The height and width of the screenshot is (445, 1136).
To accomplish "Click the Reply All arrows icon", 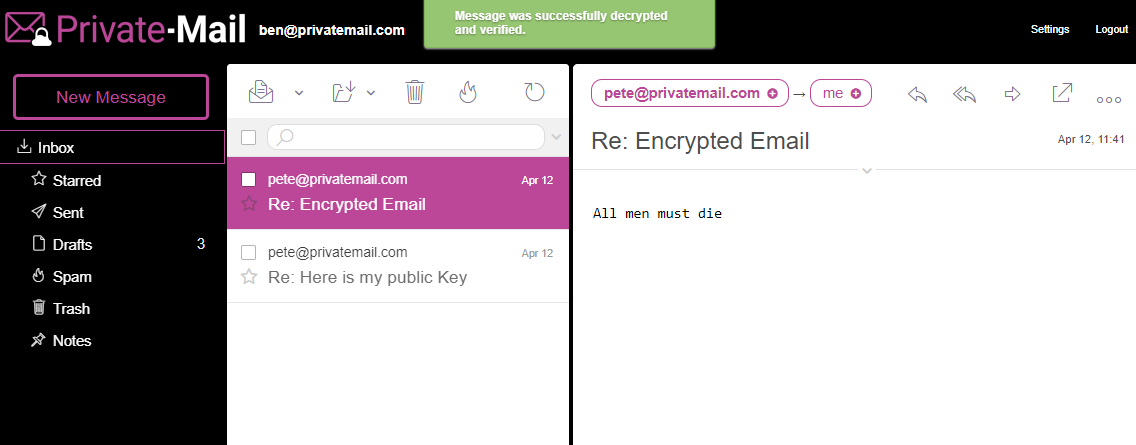I will coord(964,94).
